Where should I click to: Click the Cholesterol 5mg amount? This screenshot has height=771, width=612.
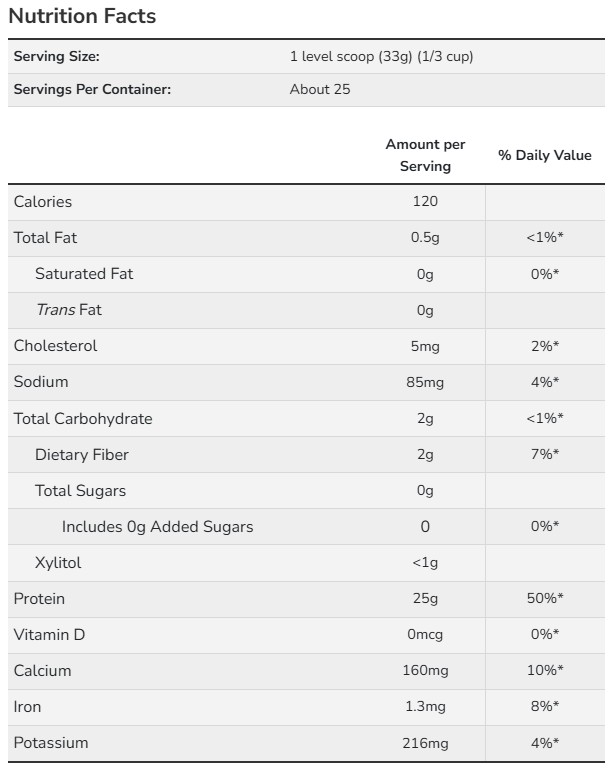(x=425, y=346)
